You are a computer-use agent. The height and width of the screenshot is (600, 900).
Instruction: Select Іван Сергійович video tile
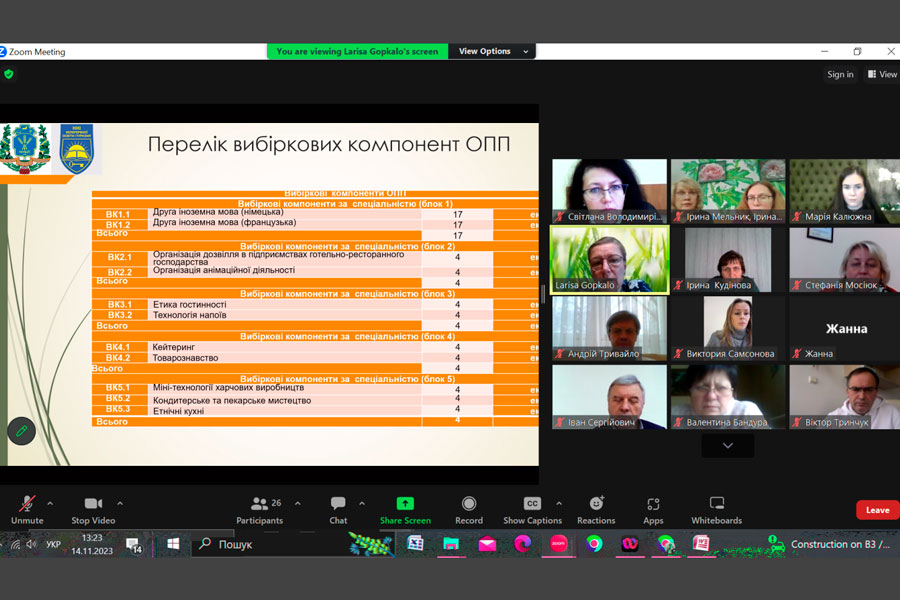(x=610, y=397)
